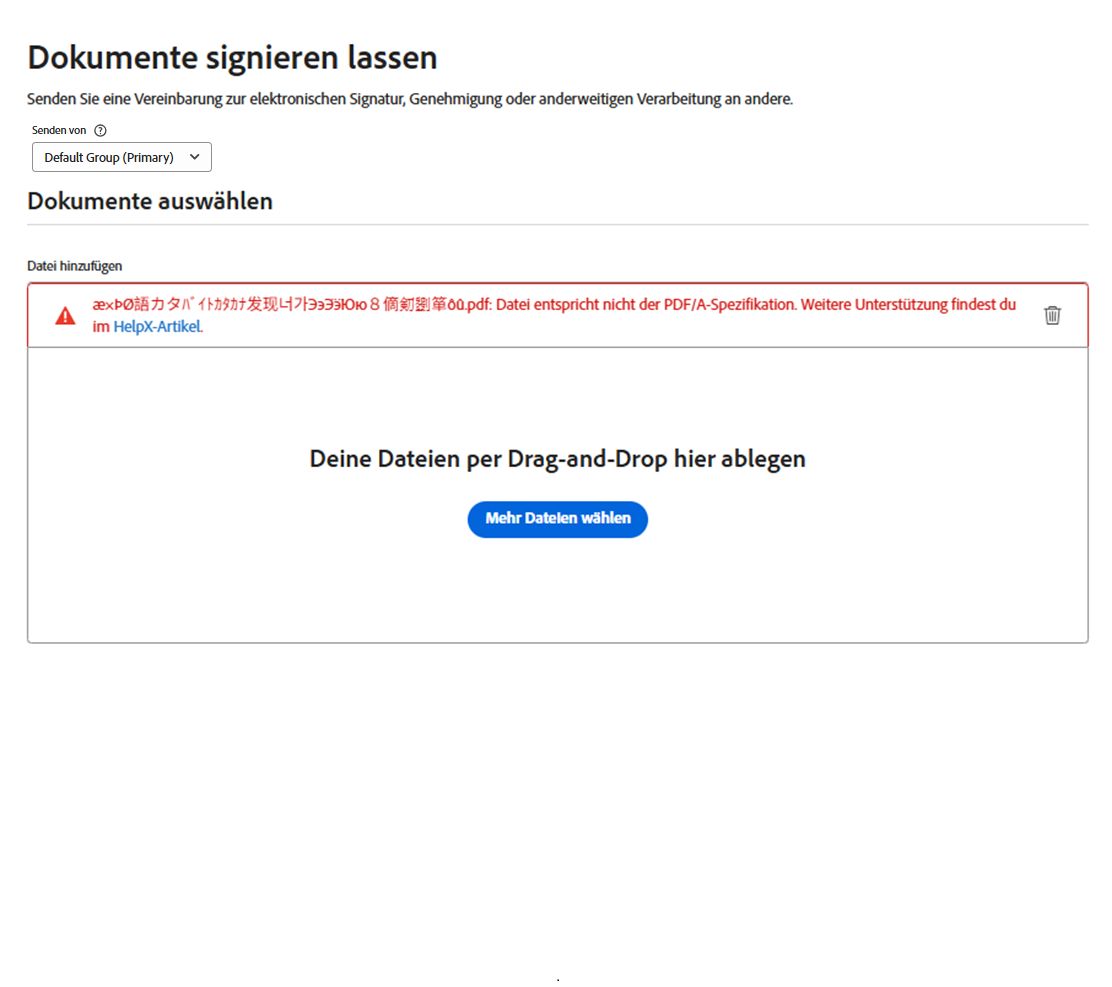Open the Default Group (Primary) dropdown
The width and height of the screenshot is (1112, 987).
(x=121, y=157)
